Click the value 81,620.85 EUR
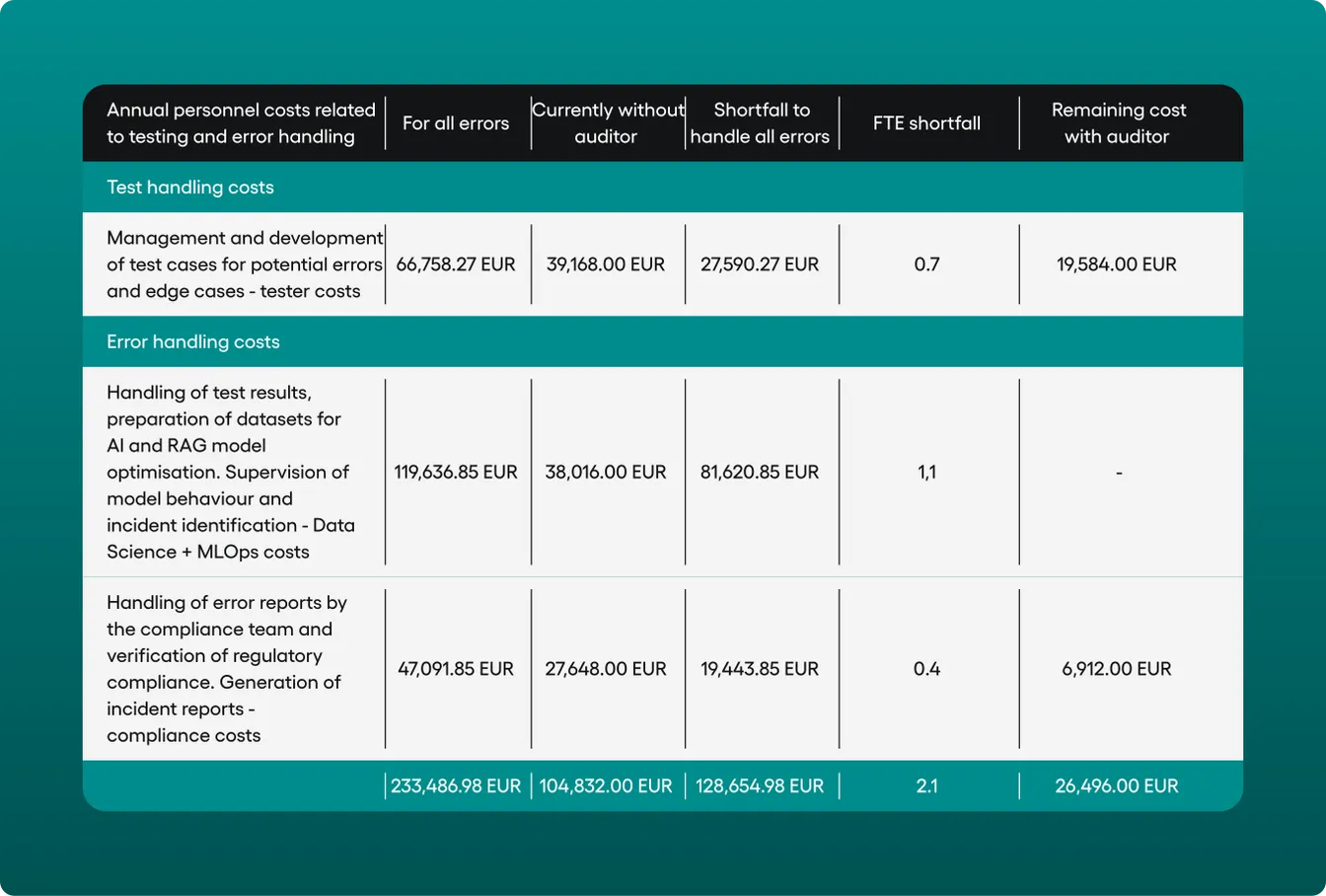This screenshot has width=1326, height=896. tap(760, 473)
